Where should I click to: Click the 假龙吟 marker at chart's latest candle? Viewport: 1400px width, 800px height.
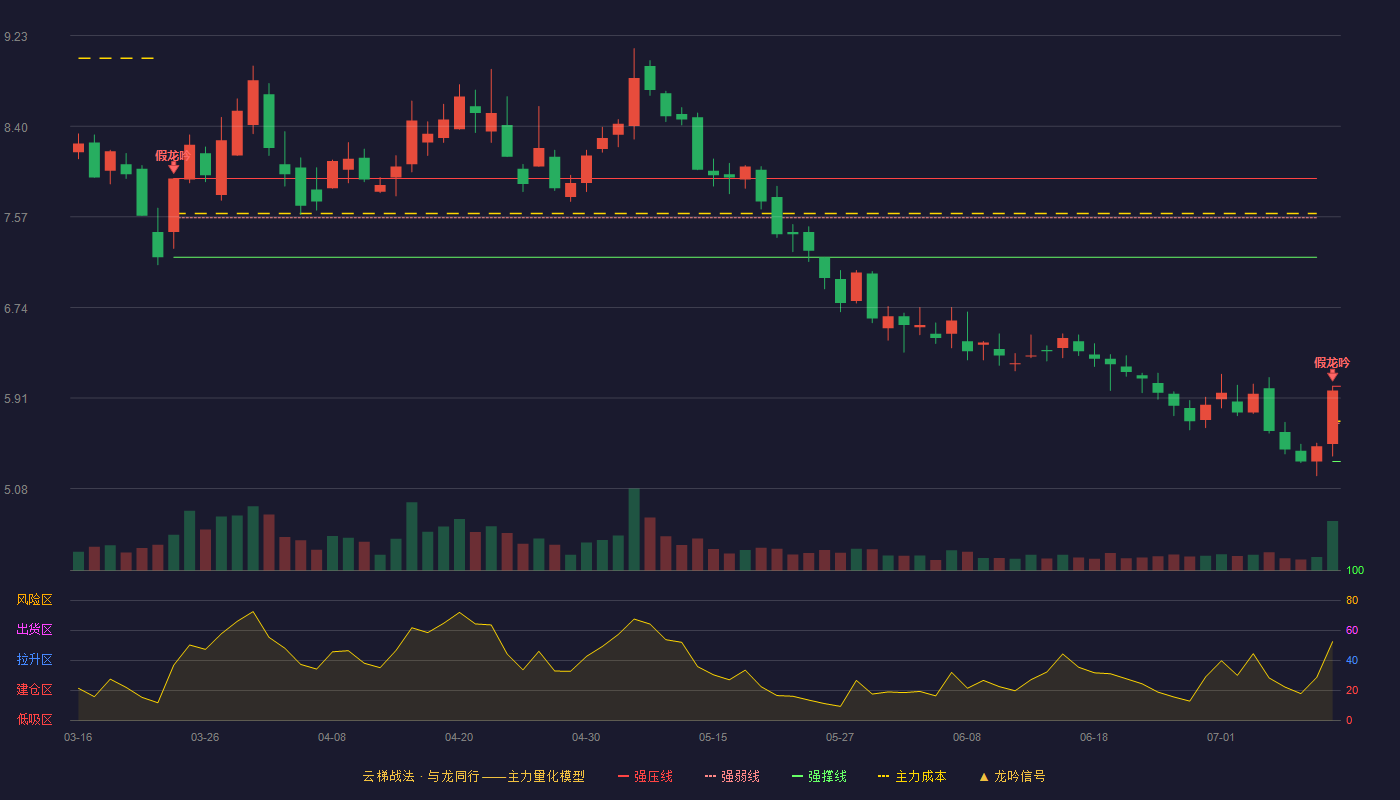click(1332, 363)
